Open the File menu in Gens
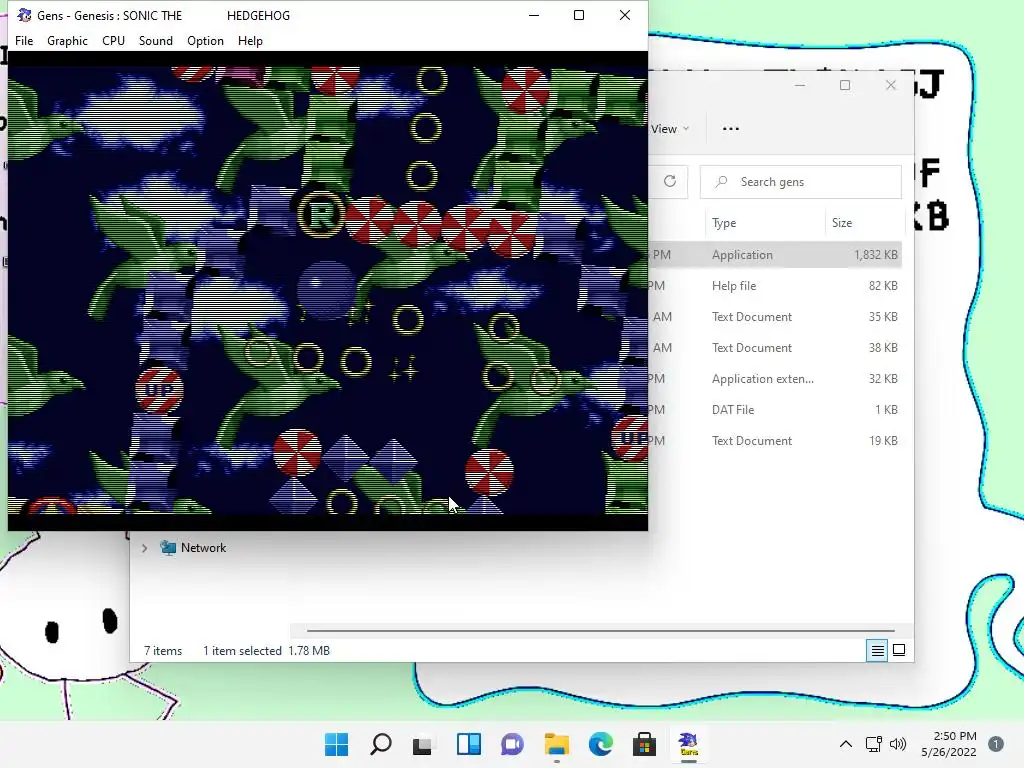The width and height of the screenshot is (1024, 768). pos(24,40)
